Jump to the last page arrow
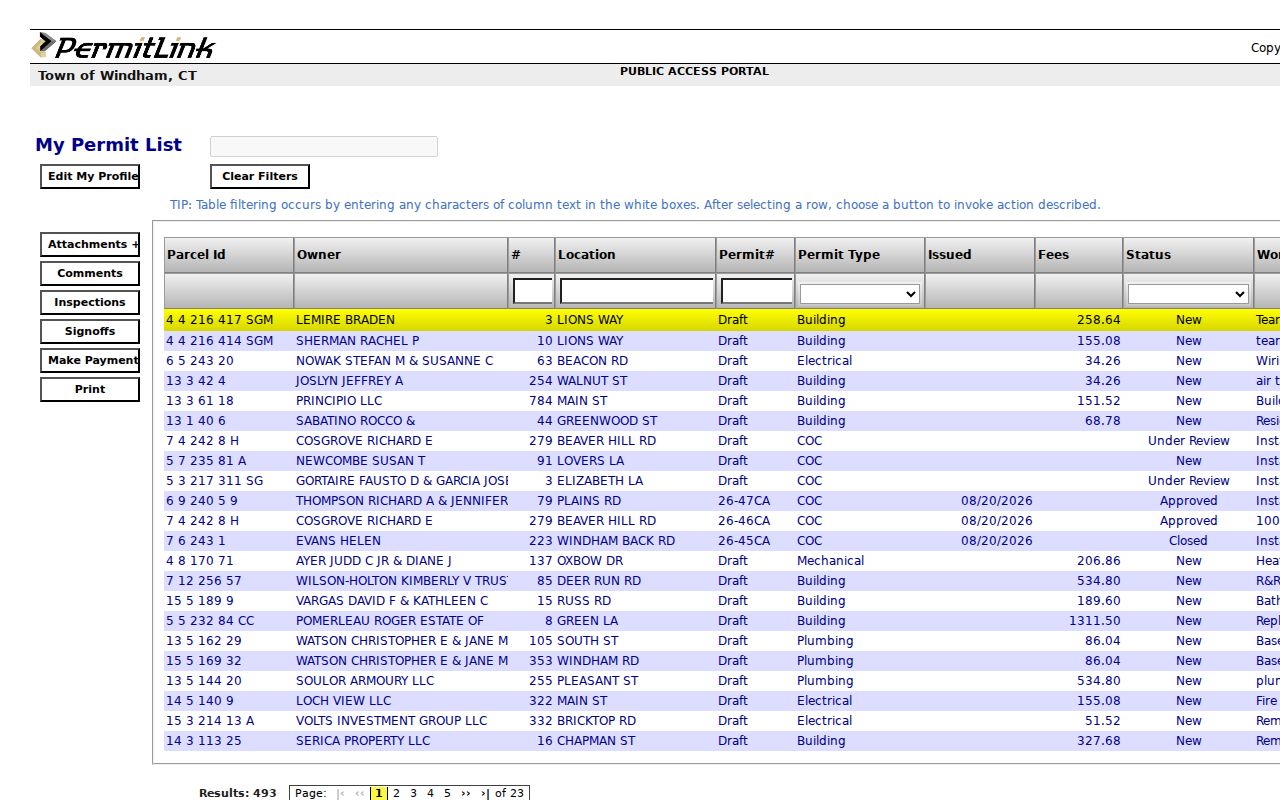 [484, 793]
